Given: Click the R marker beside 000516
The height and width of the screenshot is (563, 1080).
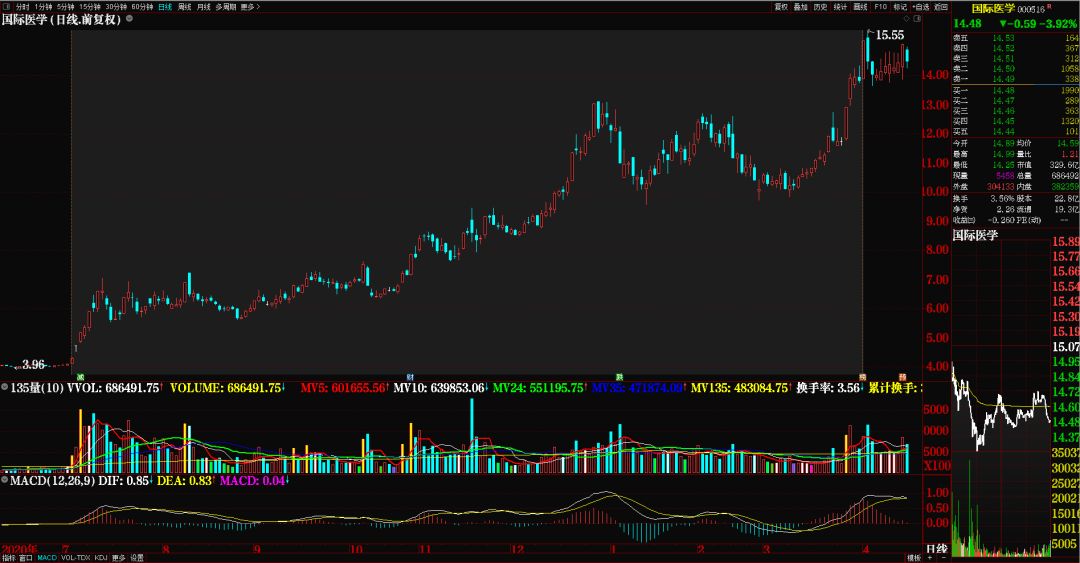Looking at the screenshot, I should click(x=1049, y=6).
